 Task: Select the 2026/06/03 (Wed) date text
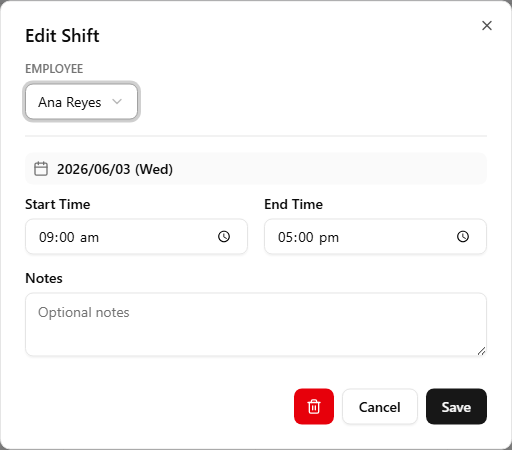(x=115, y=169)
